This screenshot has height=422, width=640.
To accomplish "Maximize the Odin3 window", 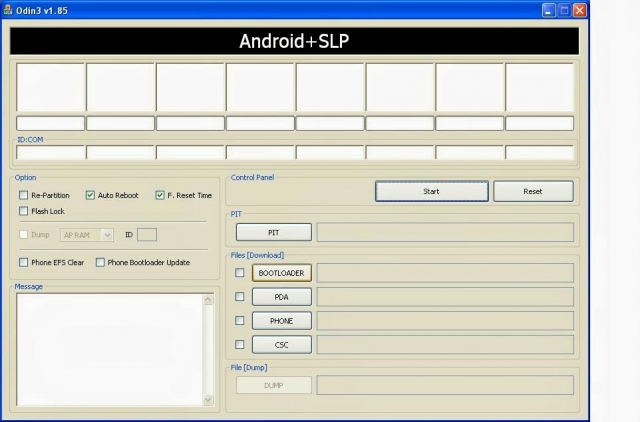I will click(564, 9).
